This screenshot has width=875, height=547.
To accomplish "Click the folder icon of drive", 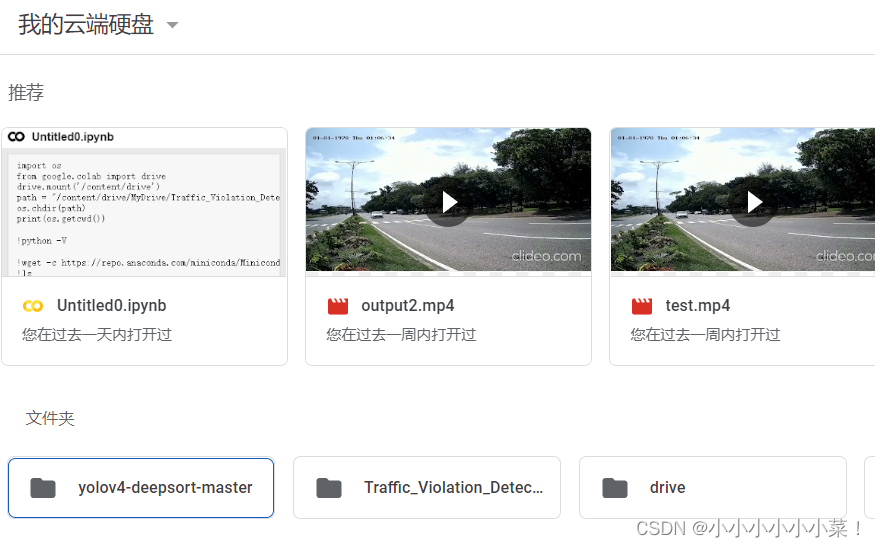I will [x=615, y=488].
